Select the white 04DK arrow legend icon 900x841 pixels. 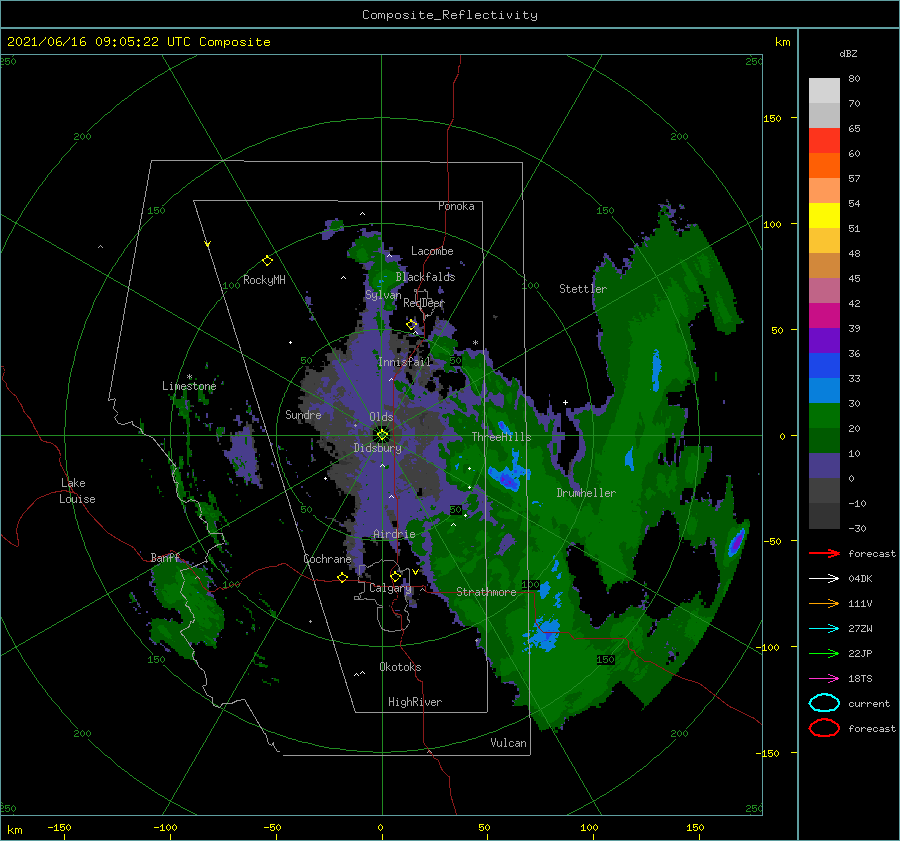click(x=824, y=579)
